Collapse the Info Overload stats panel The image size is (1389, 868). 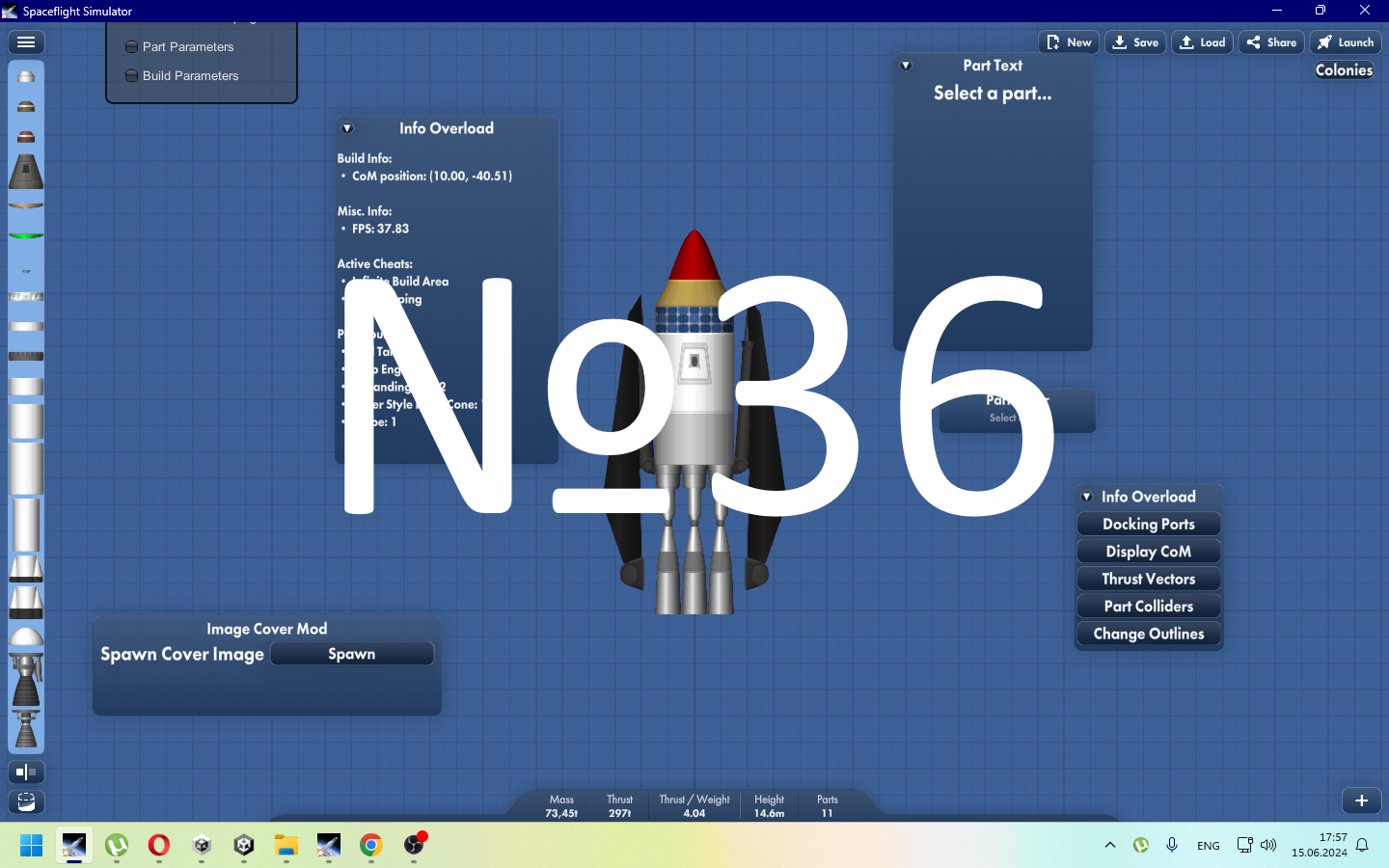[x=347, y=128]
